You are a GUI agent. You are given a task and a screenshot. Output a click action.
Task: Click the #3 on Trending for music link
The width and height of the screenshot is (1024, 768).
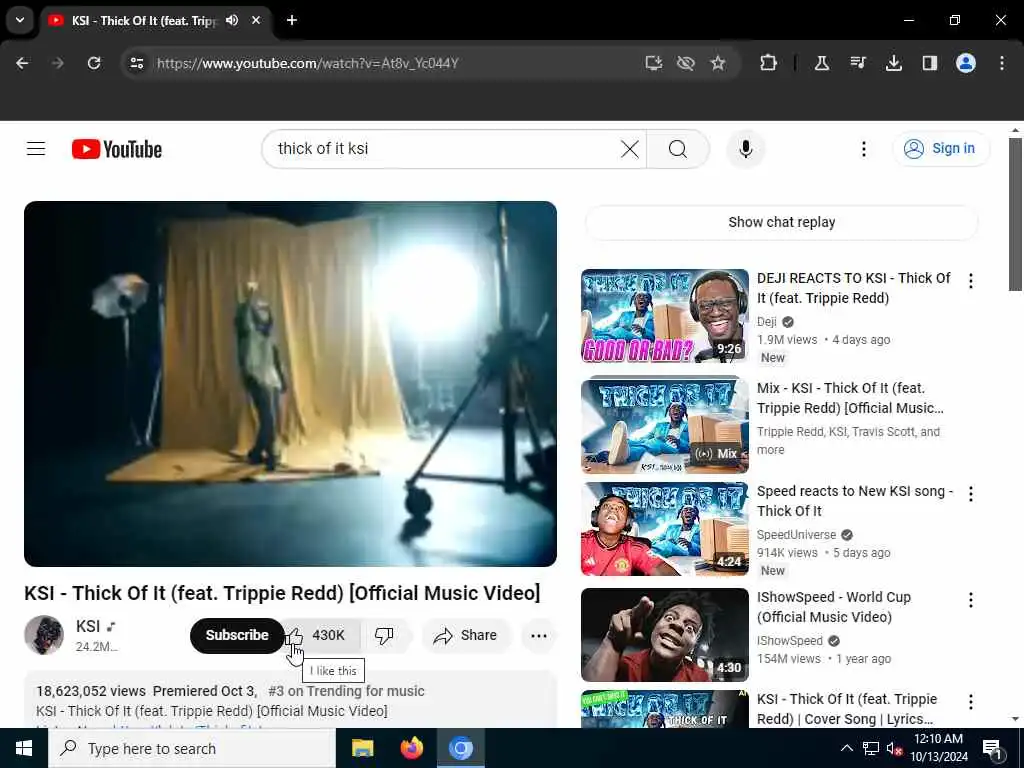pyautogui.click(x=346, y=691)
